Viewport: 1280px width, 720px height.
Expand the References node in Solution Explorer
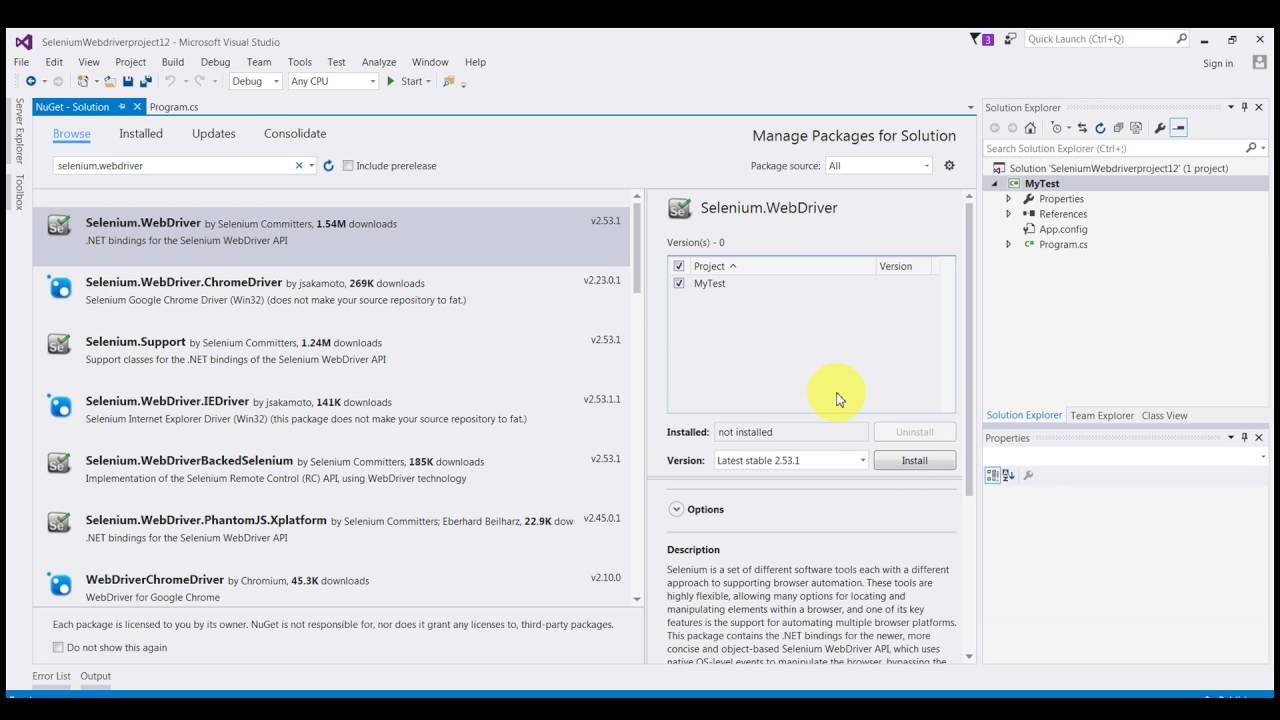pyautogui.click(x=1008, y=214)
